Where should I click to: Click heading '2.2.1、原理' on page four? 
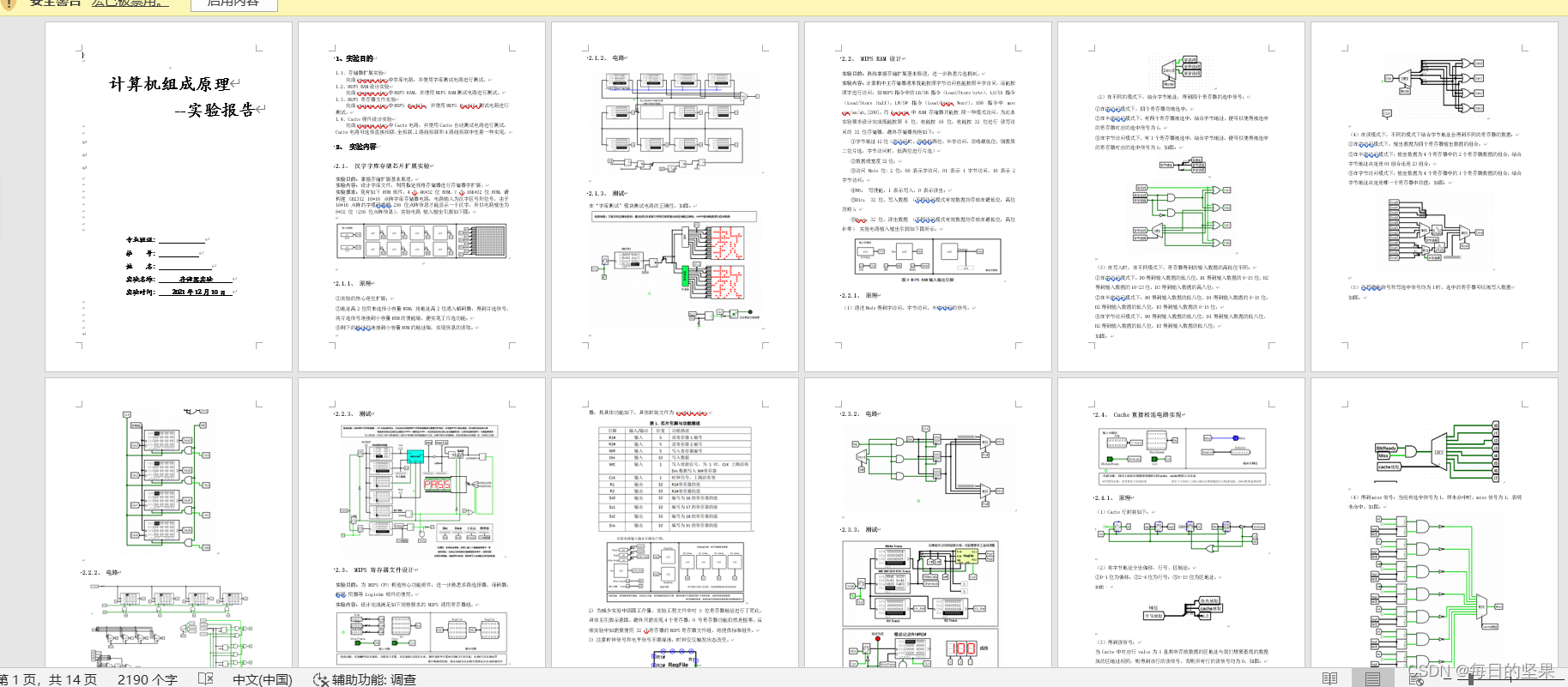(x=861, y=295)
